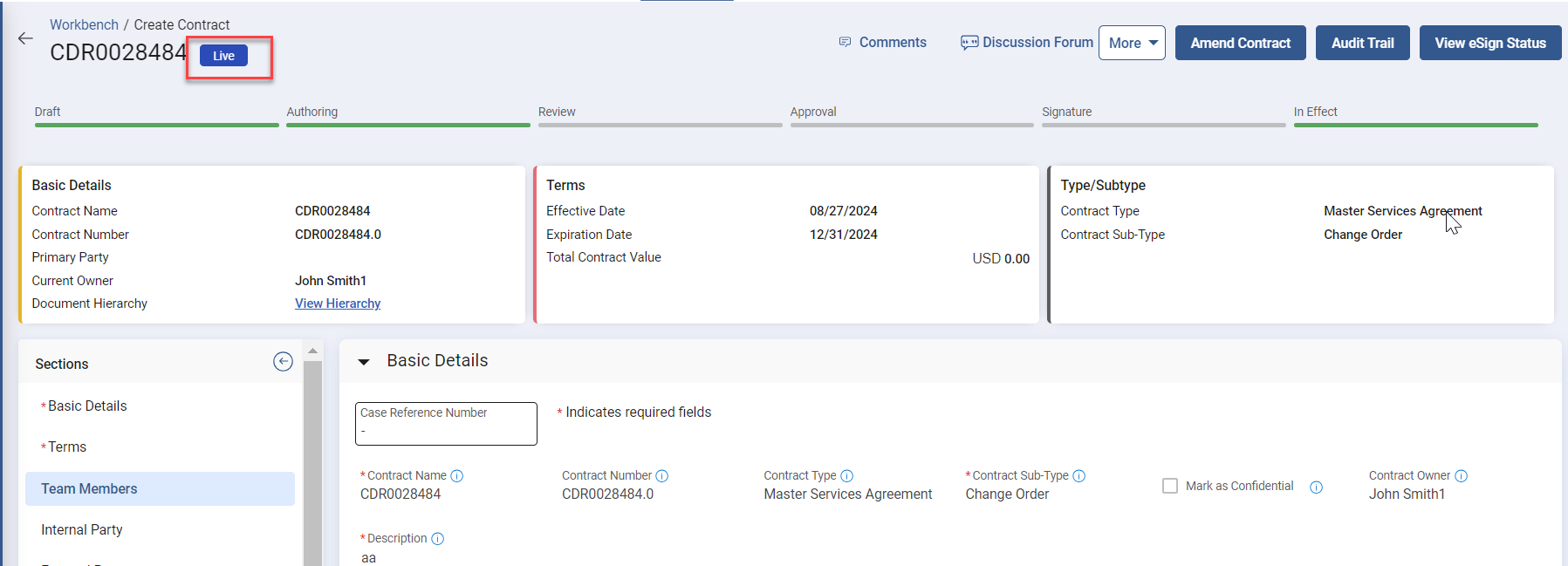Click the In Effect progress stage bar
Screen dimensions: 1568x566
[x=1415, y=125]
